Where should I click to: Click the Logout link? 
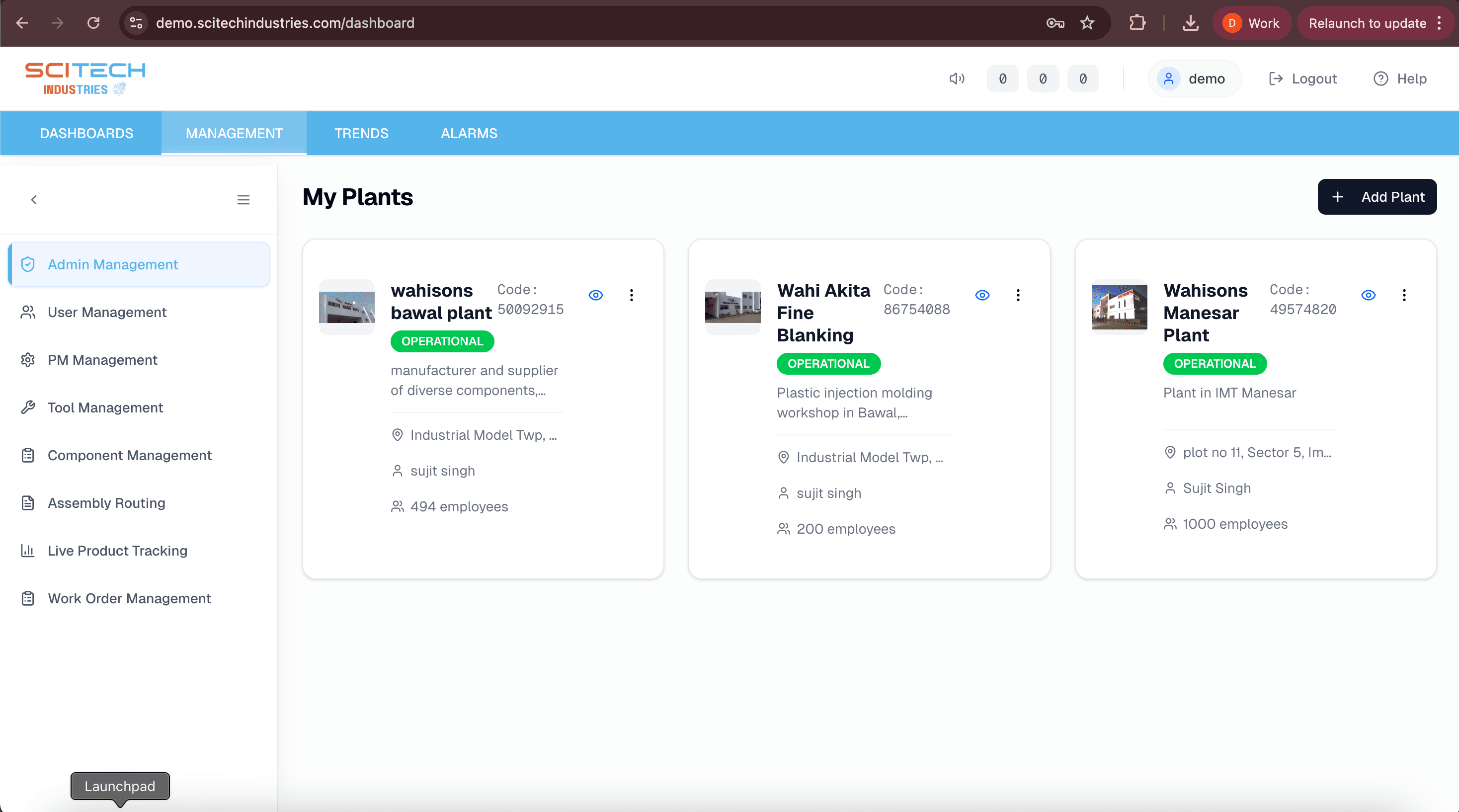tap(1302, 79)
